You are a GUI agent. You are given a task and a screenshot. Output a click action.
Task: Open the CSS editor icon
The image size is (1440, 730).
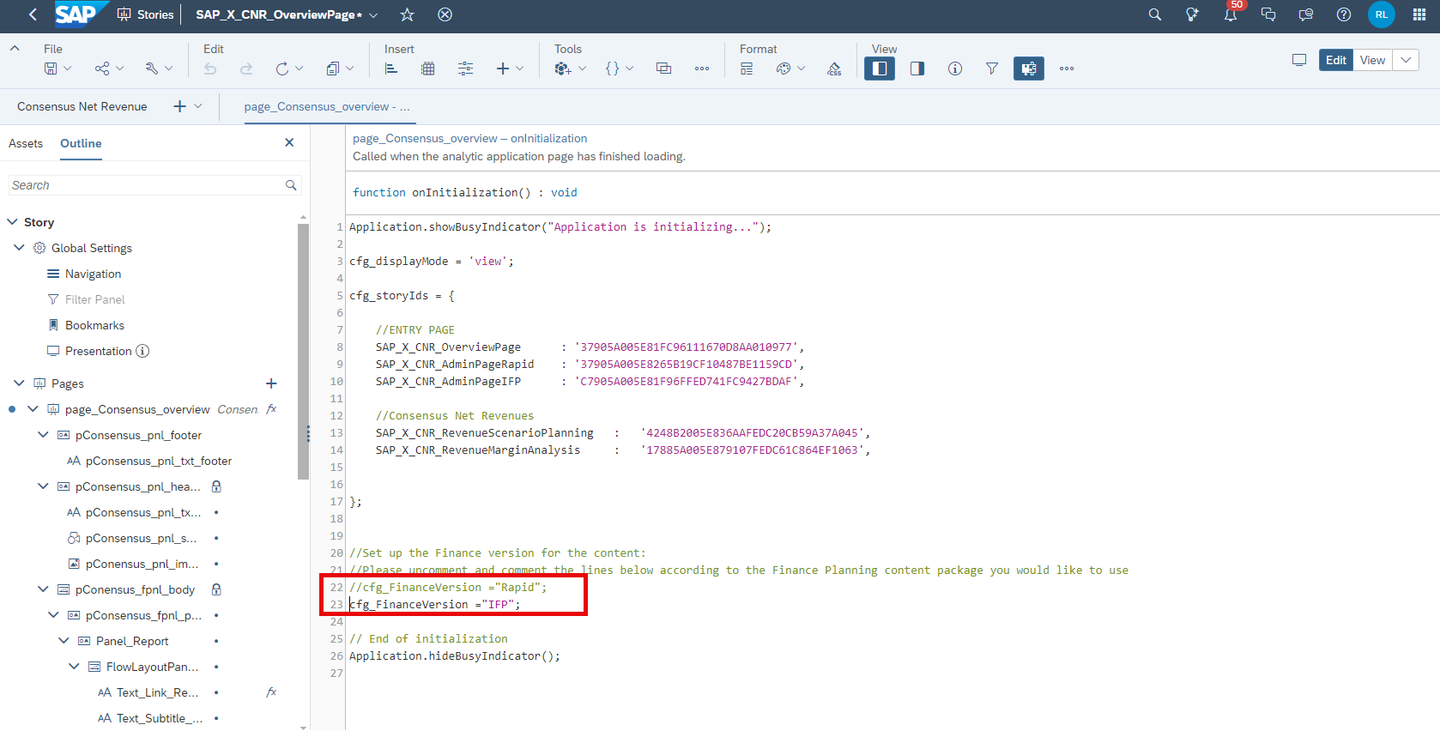click(x=834, y=68)
